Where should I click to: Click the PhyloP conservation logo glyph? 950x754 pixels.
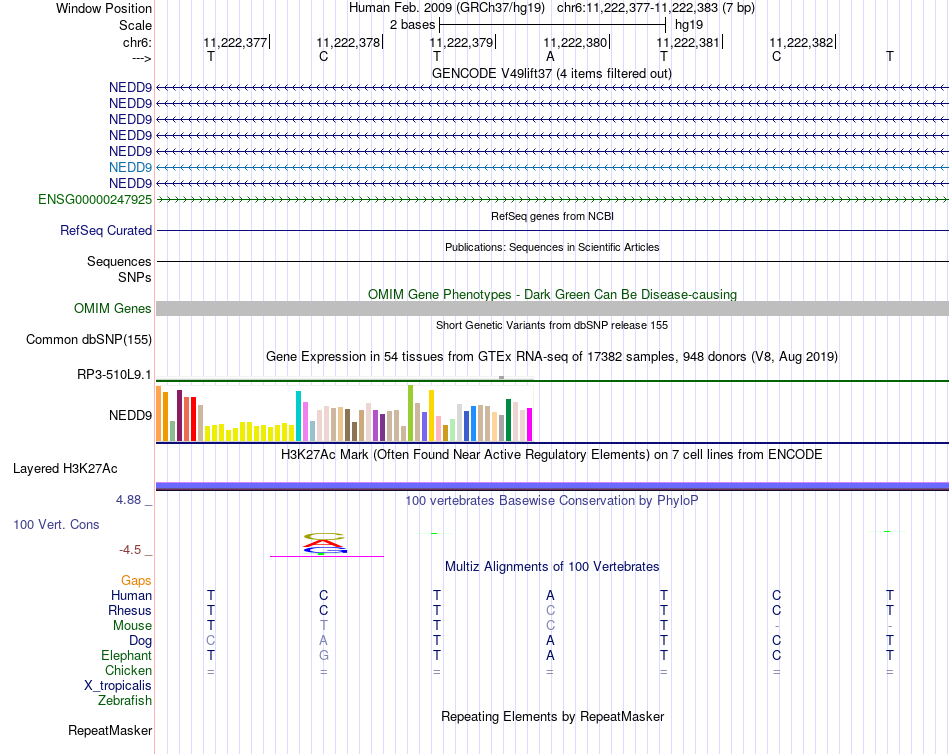(x=325, y=544)
